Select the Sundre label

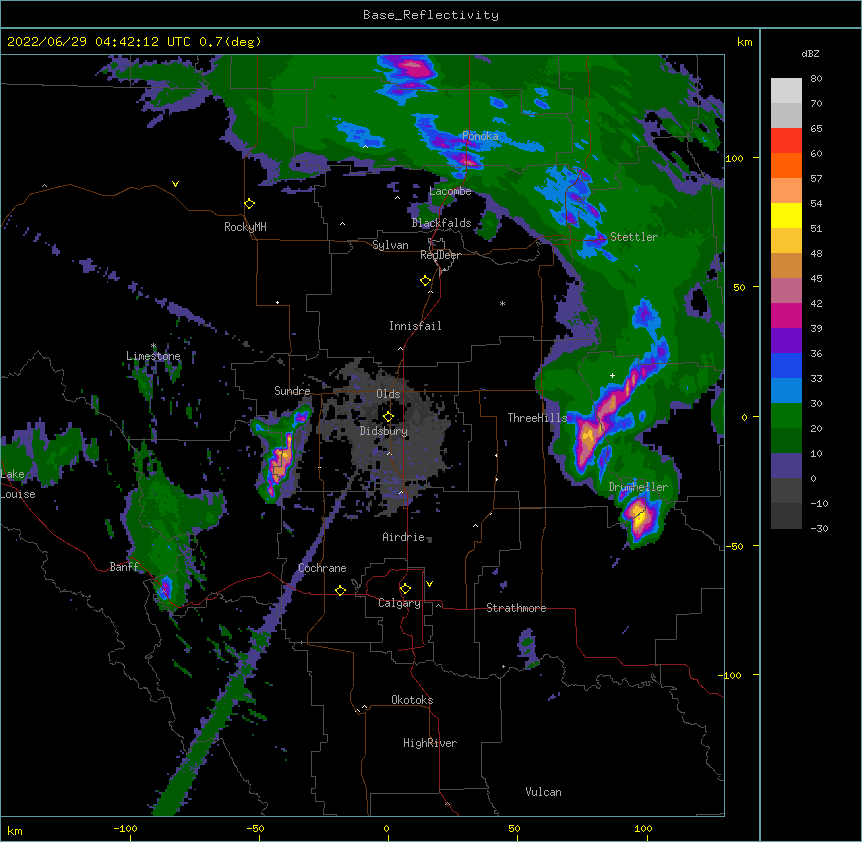tap(292, 391)
